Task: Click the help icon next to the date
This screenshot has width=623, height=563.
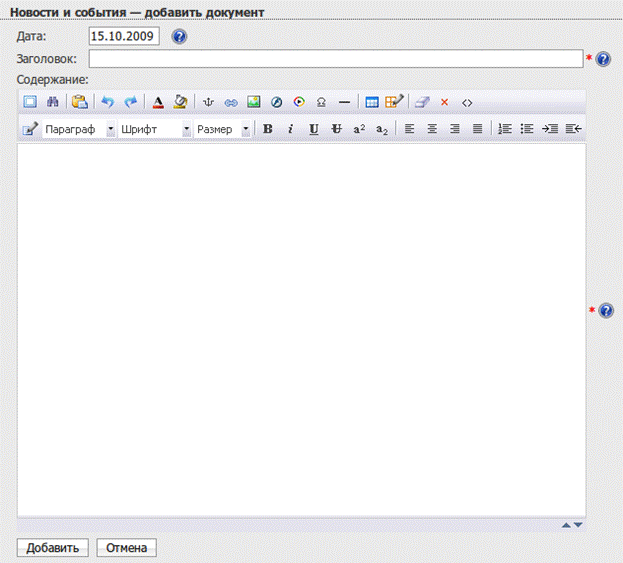Action: click(179, 37)
